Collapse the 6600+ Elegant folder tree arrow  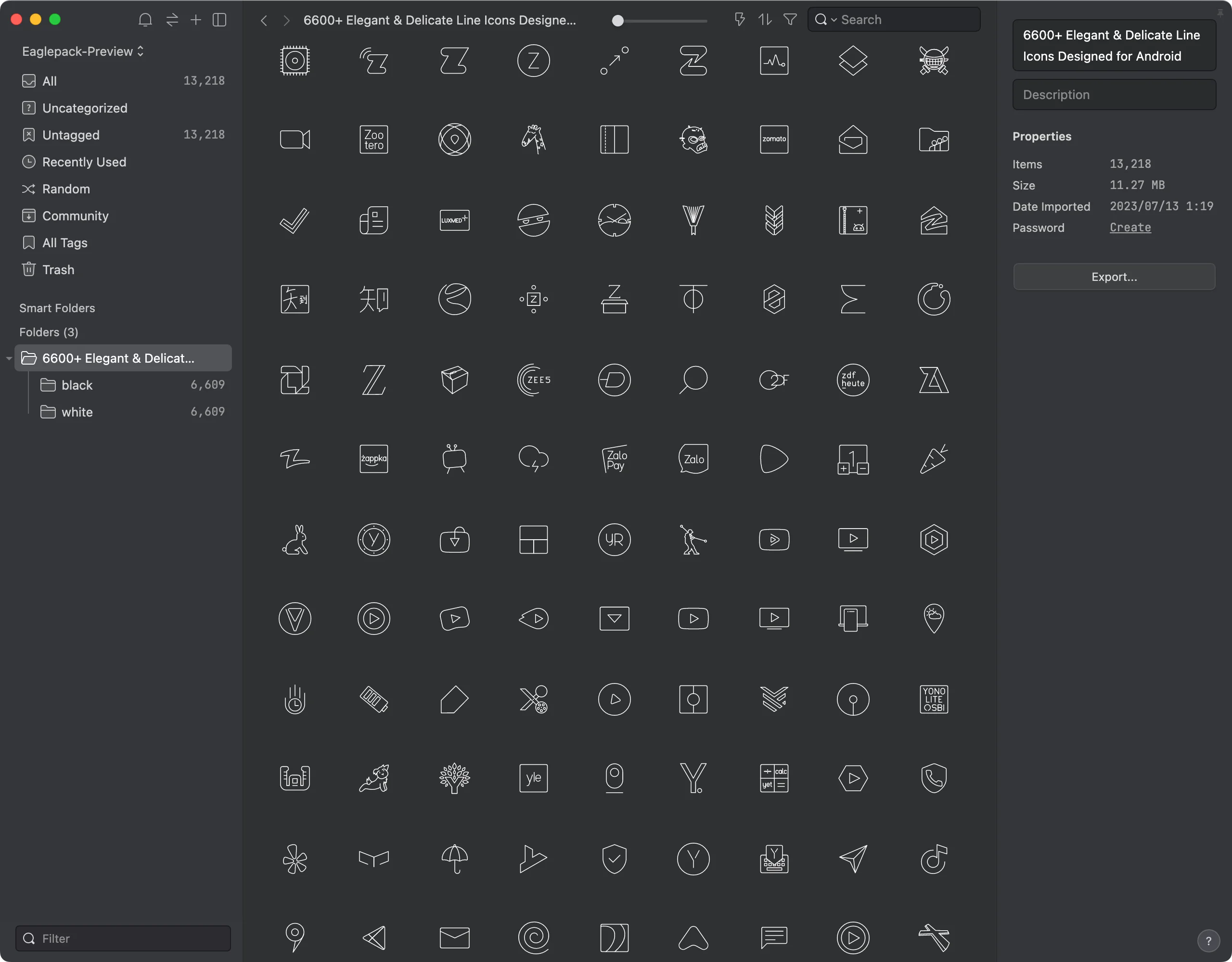click(x=9, y=359)
